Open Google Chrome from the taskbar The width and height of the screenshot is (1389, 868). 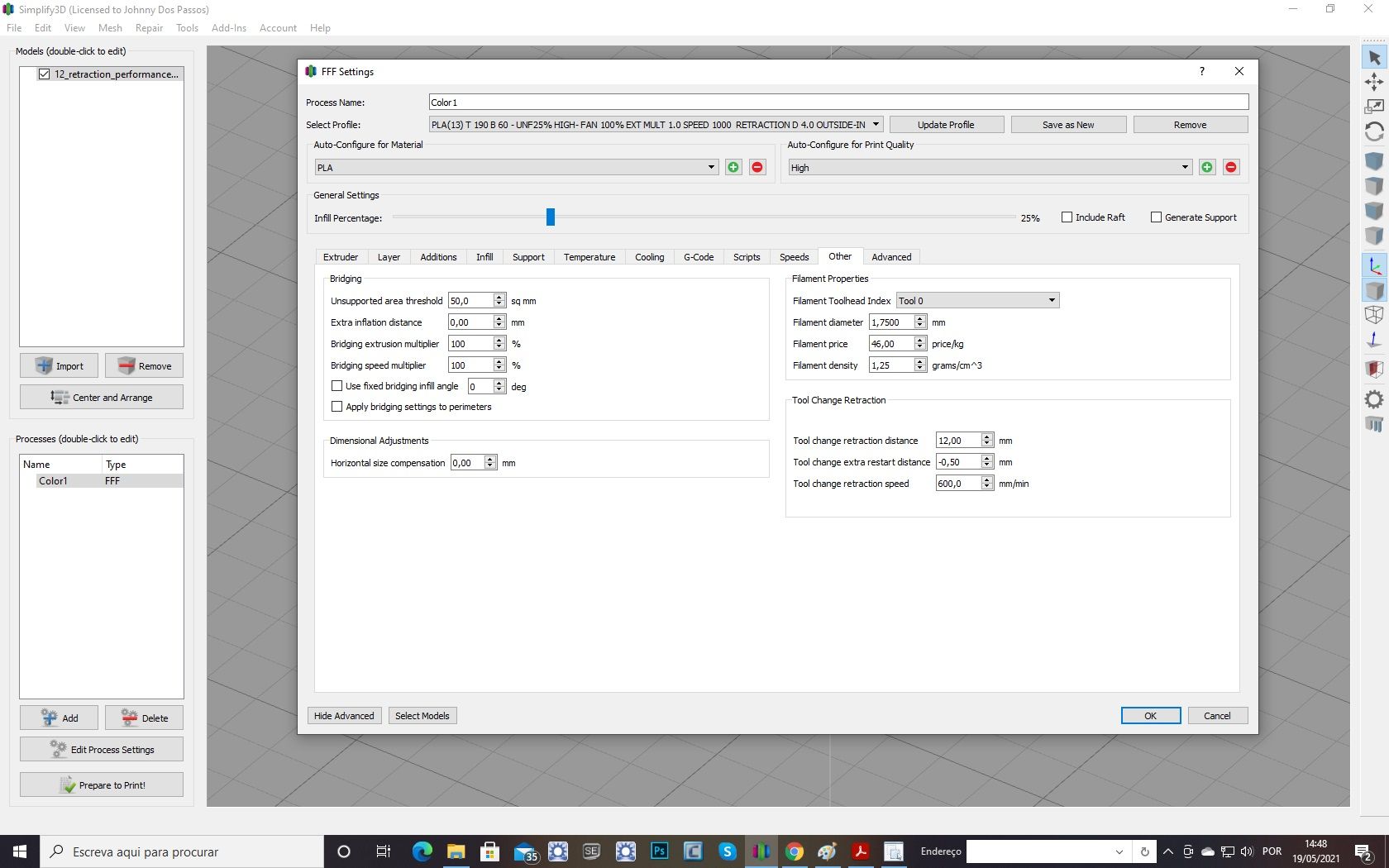[x=794, y=851]
